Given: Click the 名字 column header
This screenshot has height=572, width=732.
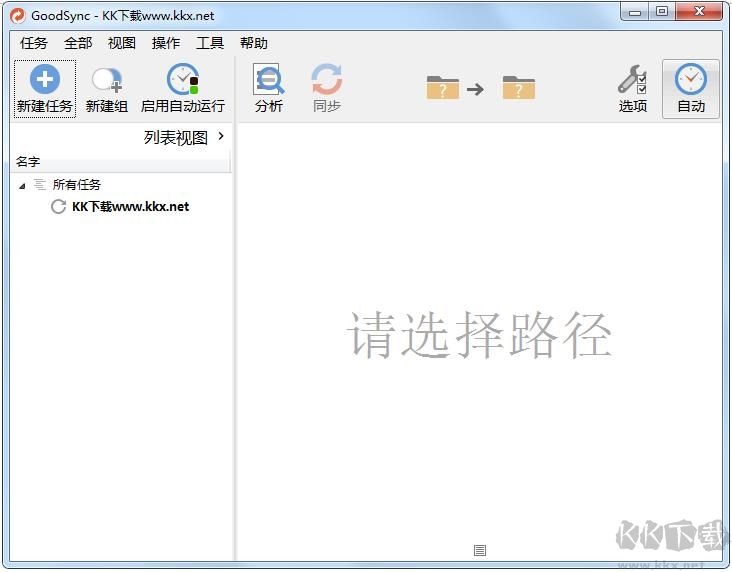Looking at the screenshot, I should click(120, 162).
